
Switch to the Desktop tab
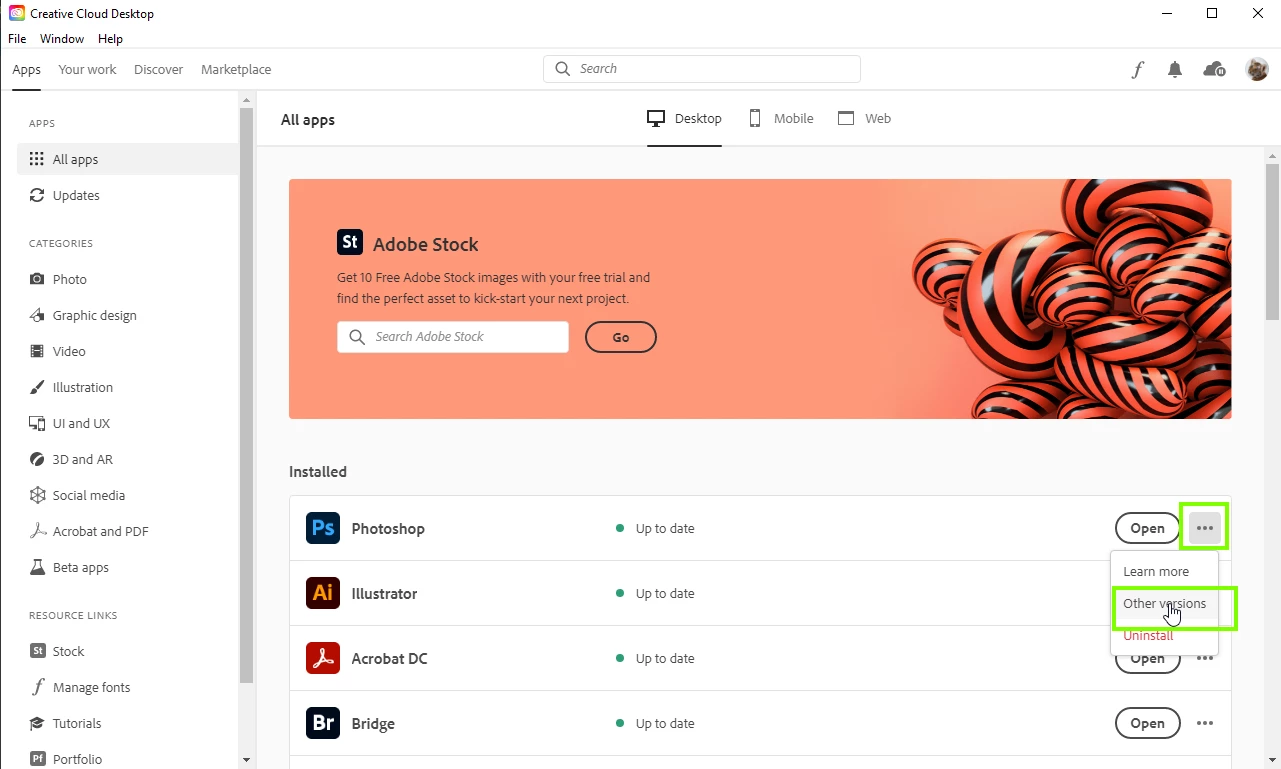click(684, 119)
